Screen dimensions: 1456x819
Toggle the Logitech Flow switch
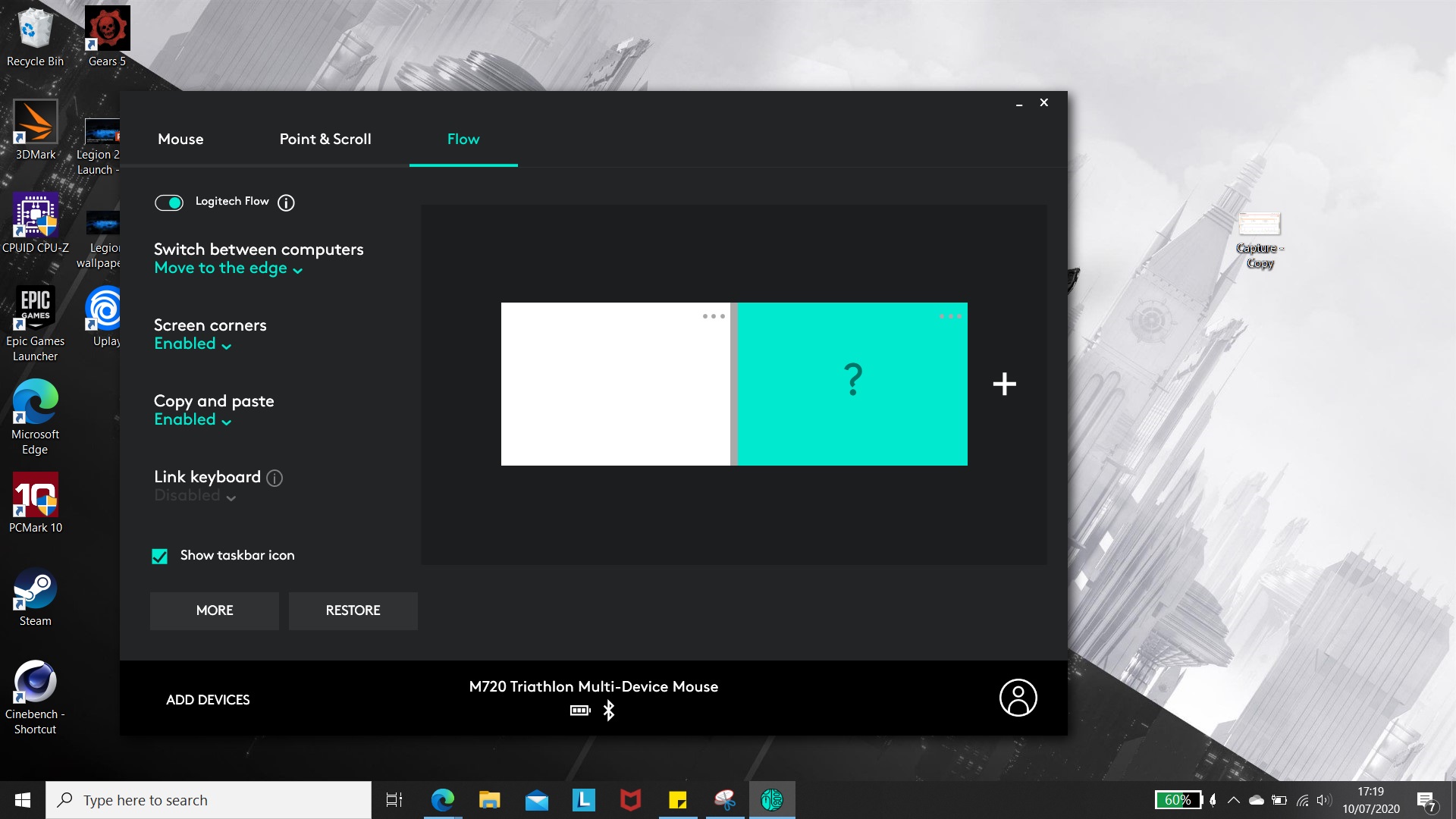tap(169, 202)
